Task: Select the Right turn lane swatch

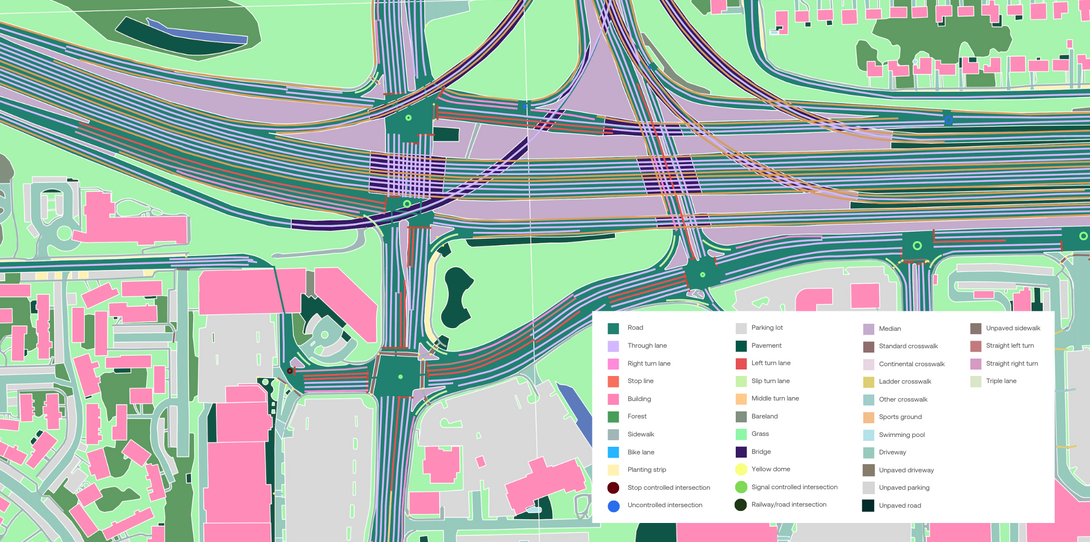Action: [613, 363]
